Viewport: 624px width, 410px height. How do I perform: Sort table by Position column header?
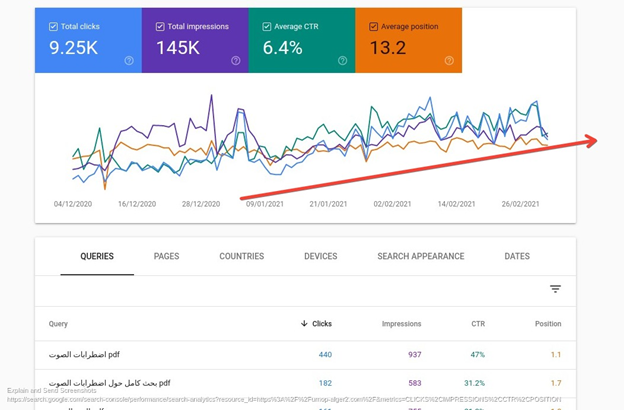tap(547, 324)
